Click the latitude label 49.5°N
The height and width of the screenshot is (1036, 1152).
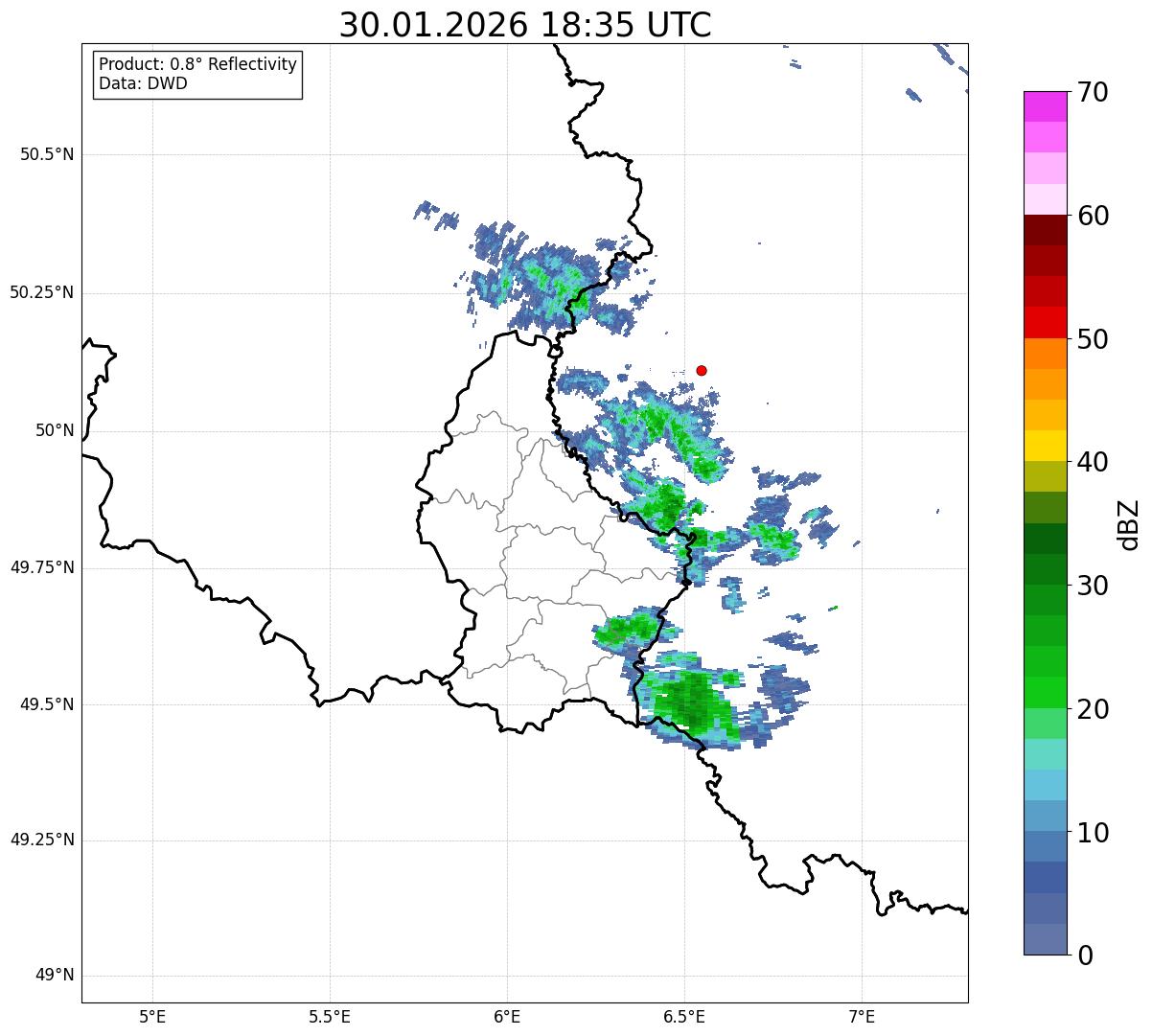click(x=47, y=704)
